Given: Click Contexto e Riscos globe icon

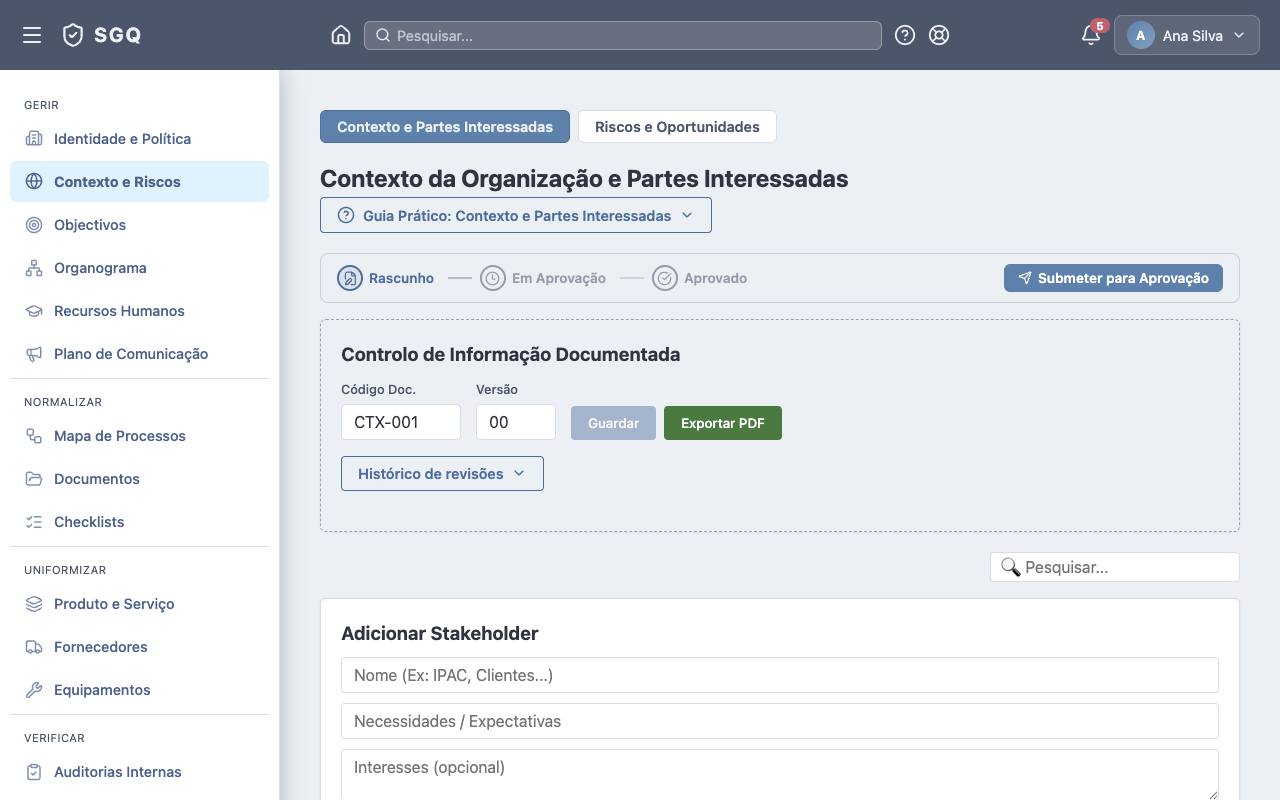Looking at the screenshot, I should [34, 181].
